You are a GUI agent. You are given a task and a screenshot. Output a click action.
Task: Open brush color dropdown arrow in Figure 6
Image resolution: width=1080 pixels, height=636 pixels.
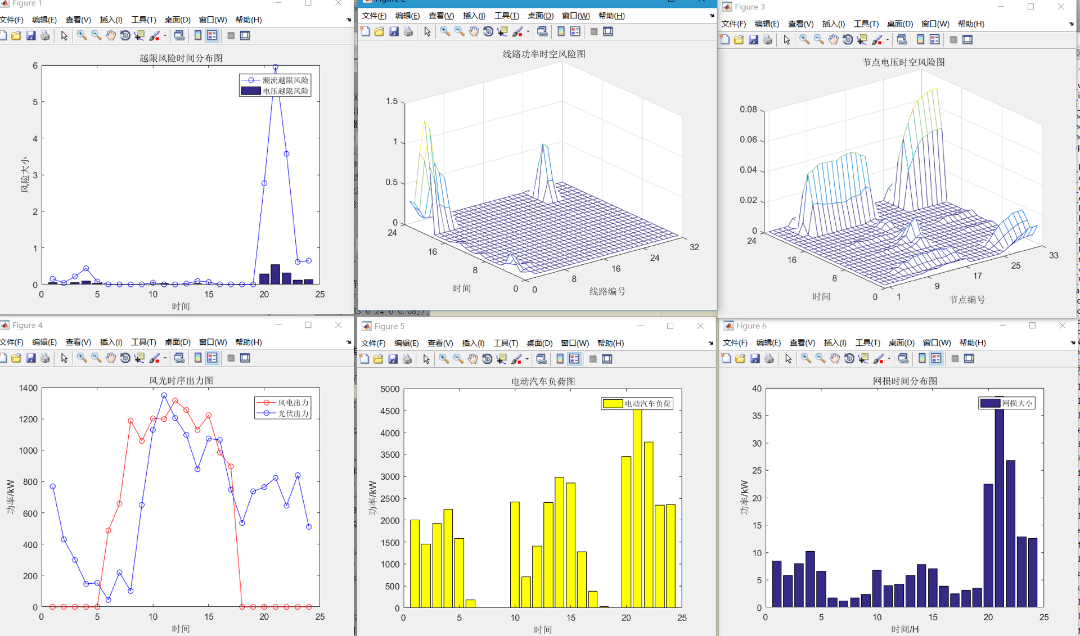pyautogui.click(x=889, y=359)
